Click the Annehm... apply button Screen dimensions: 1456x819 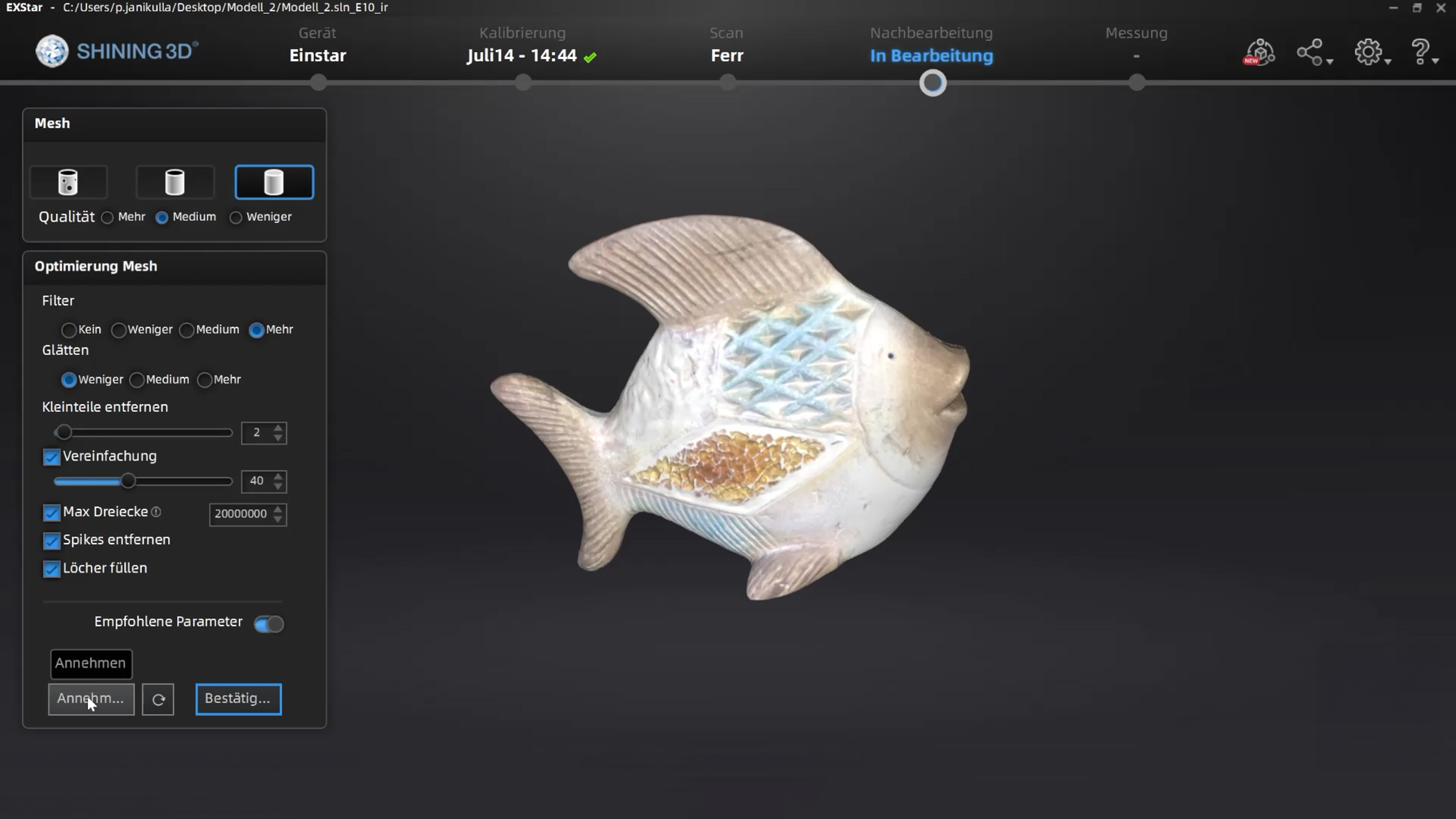pyautogui.click(x=91, y=699)
